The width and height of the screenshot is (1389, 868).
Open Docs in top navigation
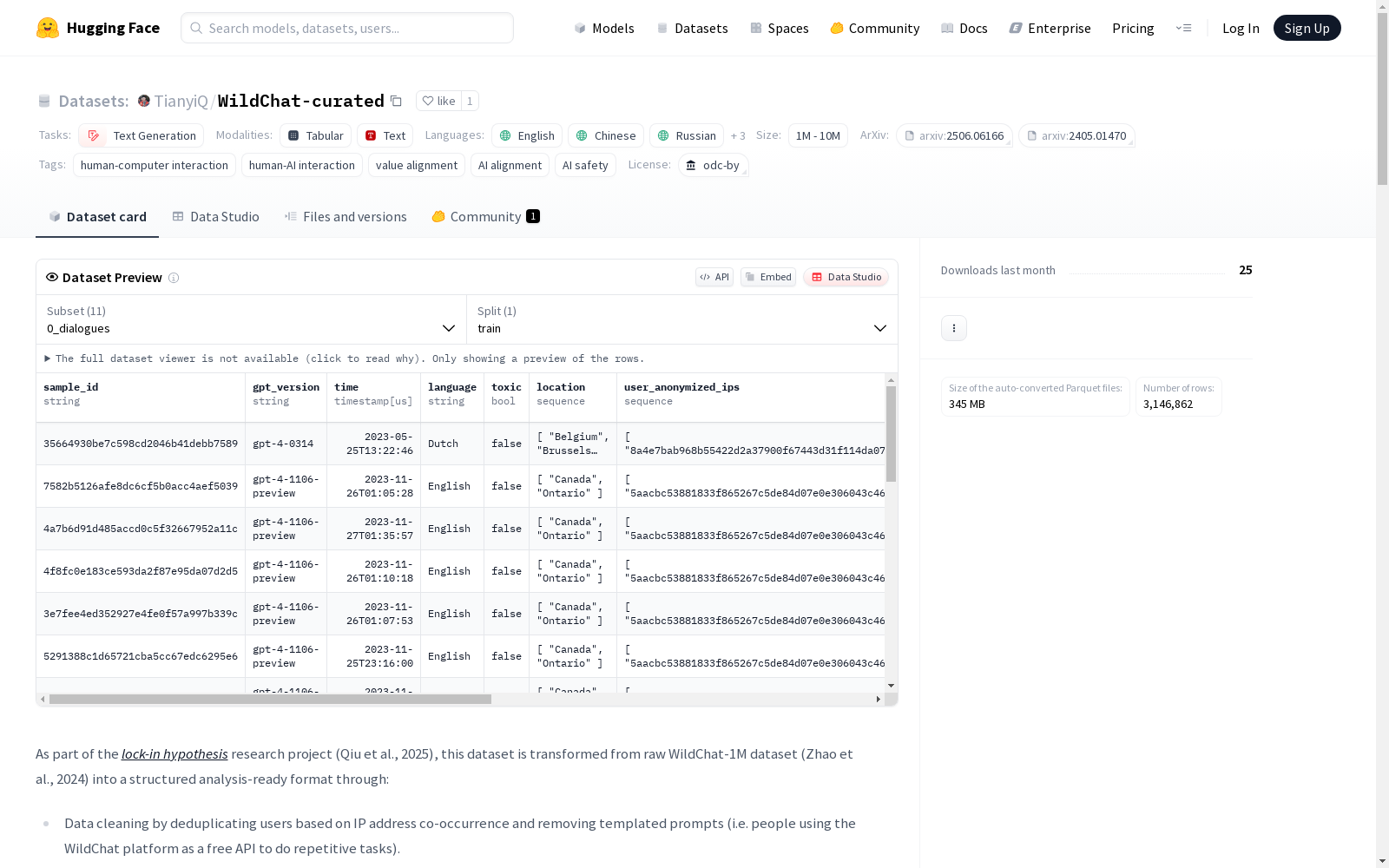click(964, 28)
